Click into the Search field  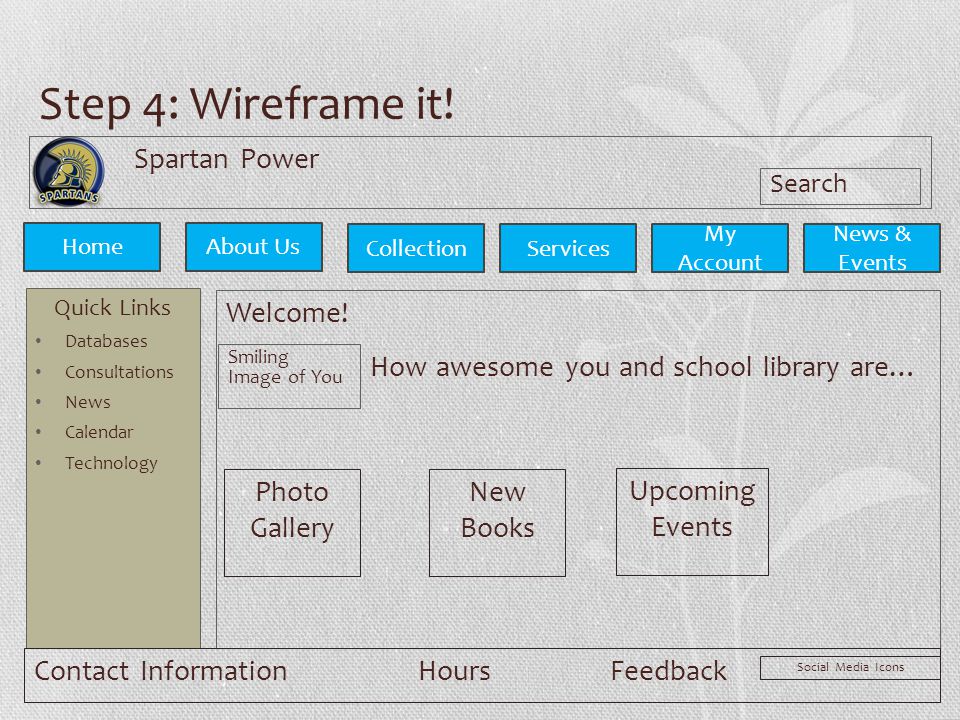[840, 186]
